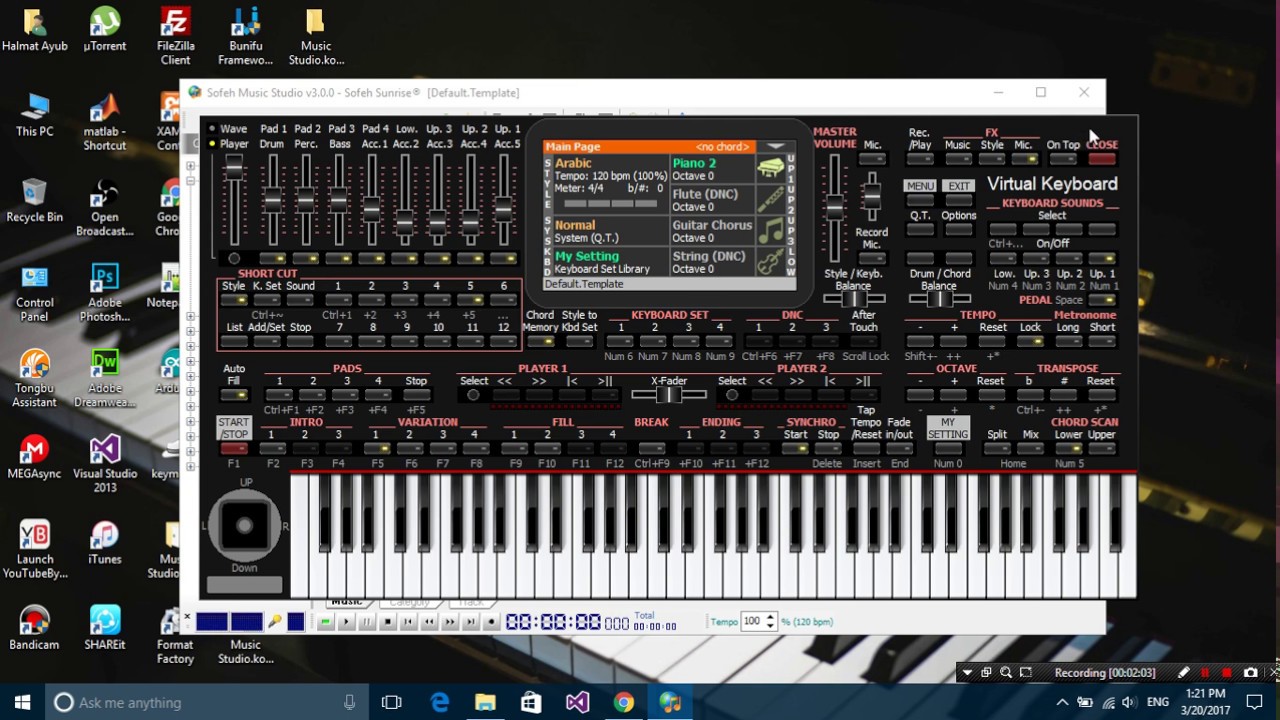Open the iTunes desktop icon

(x=104, y=542)
